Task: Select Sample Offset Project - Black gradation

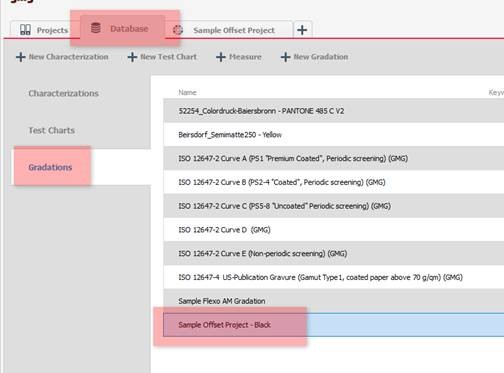Action: [334, 325]
